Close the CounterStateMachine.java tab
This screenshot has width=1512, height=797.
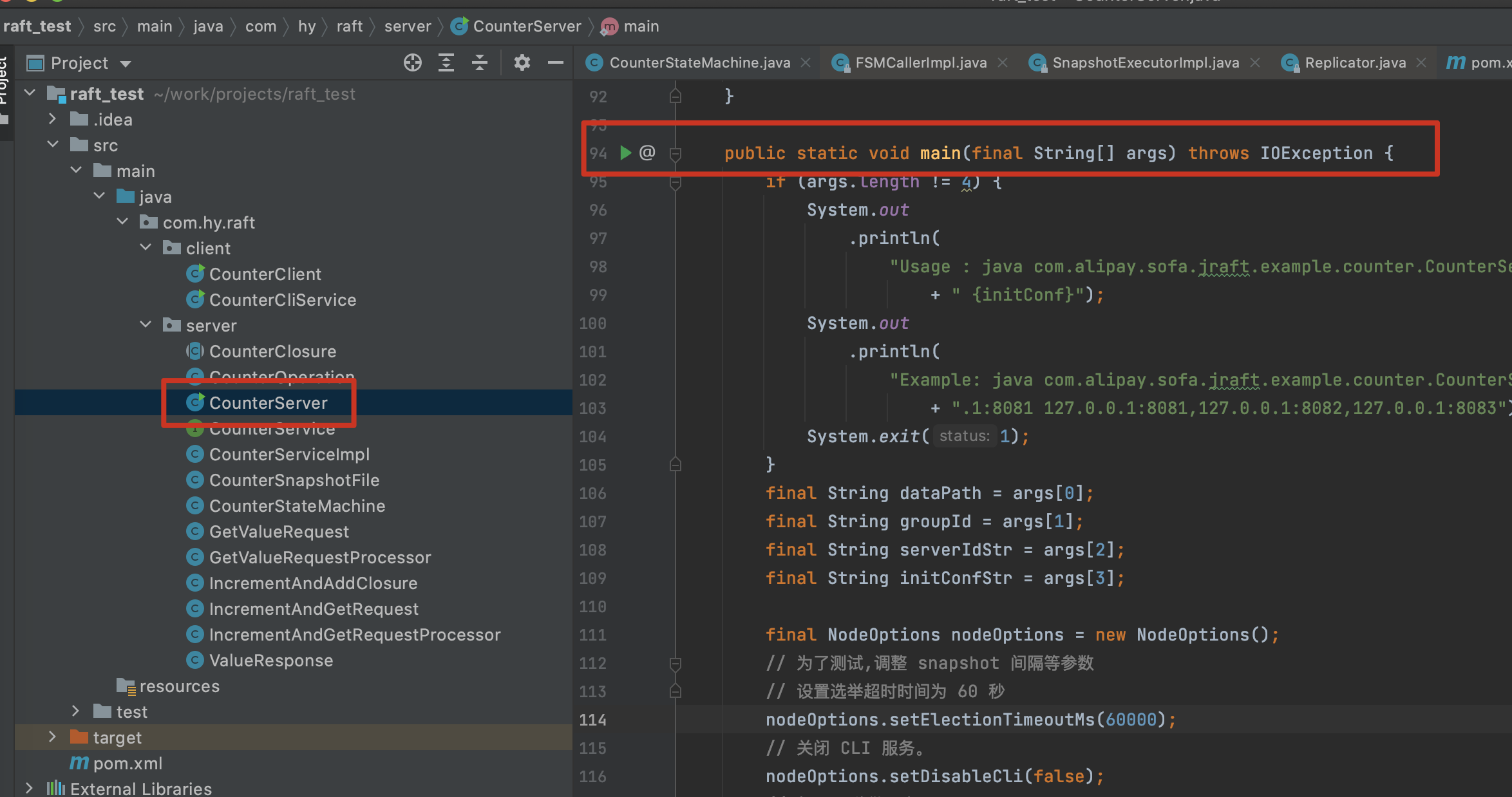[x=806, y=62]
